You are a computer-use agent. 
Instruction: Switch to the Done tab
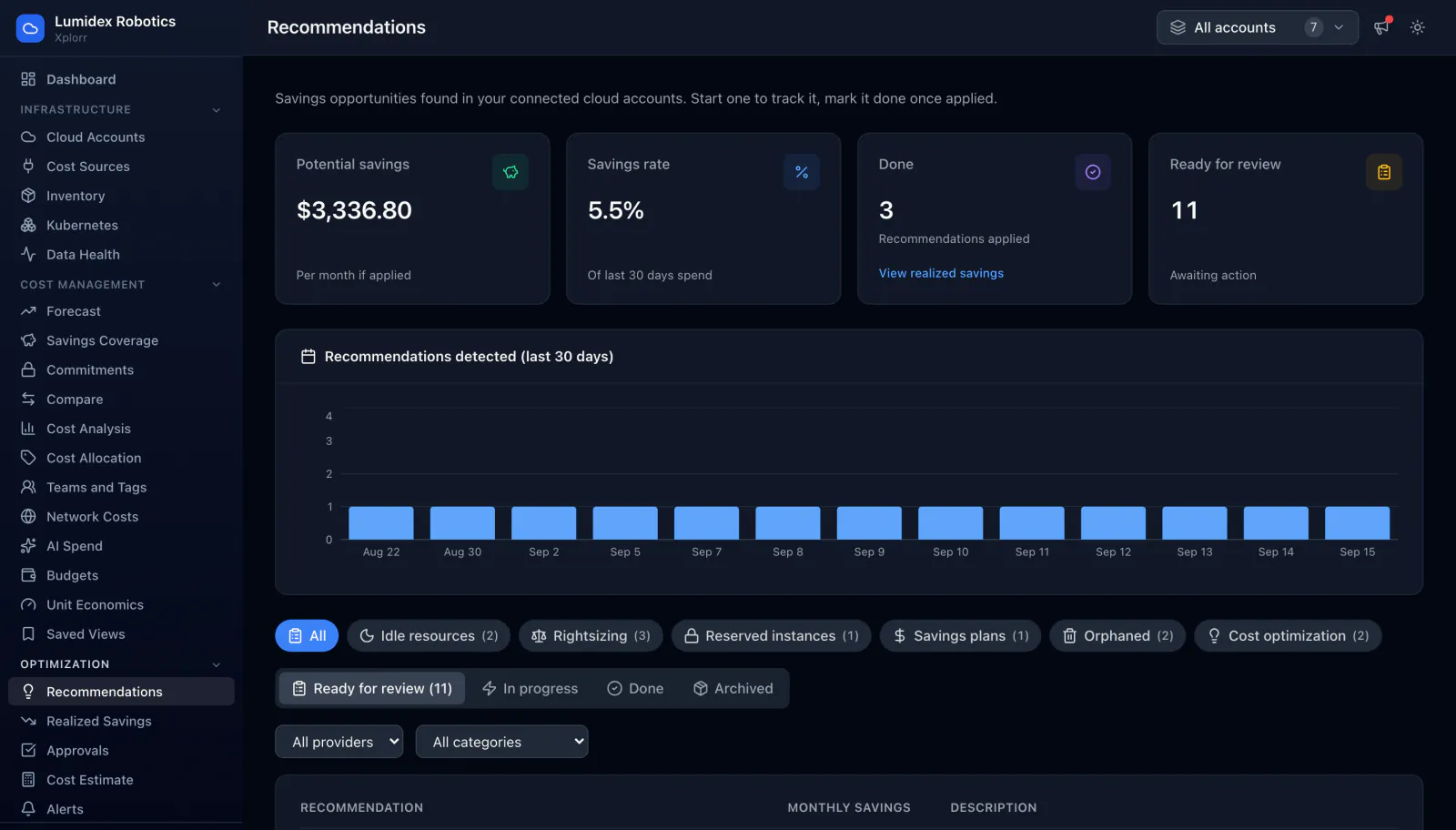[x=635, y=689]
